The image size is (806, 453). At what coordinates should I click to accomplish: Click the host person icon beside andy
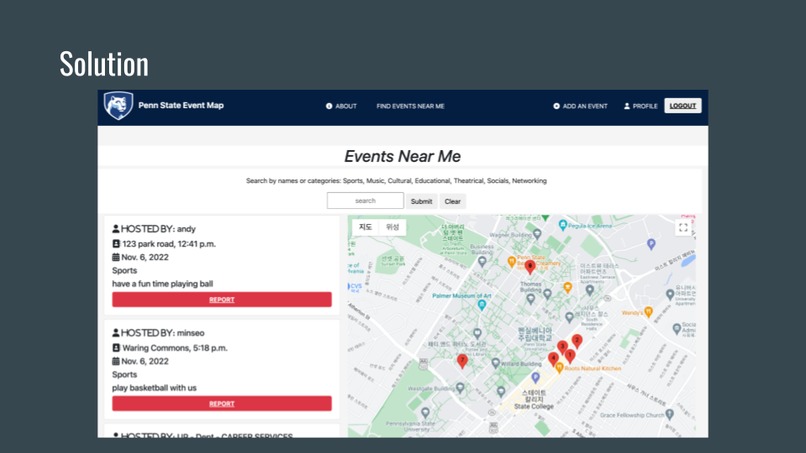pos(116,228)
